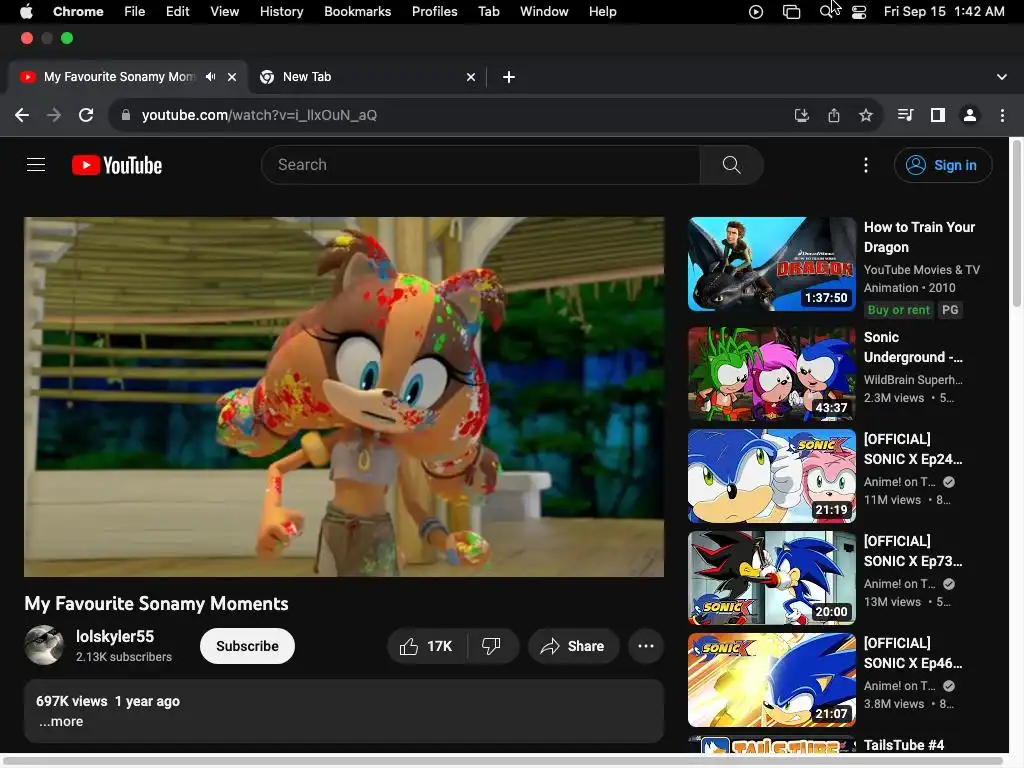
Task: Click the Sign in button
Action: [943, 165]
